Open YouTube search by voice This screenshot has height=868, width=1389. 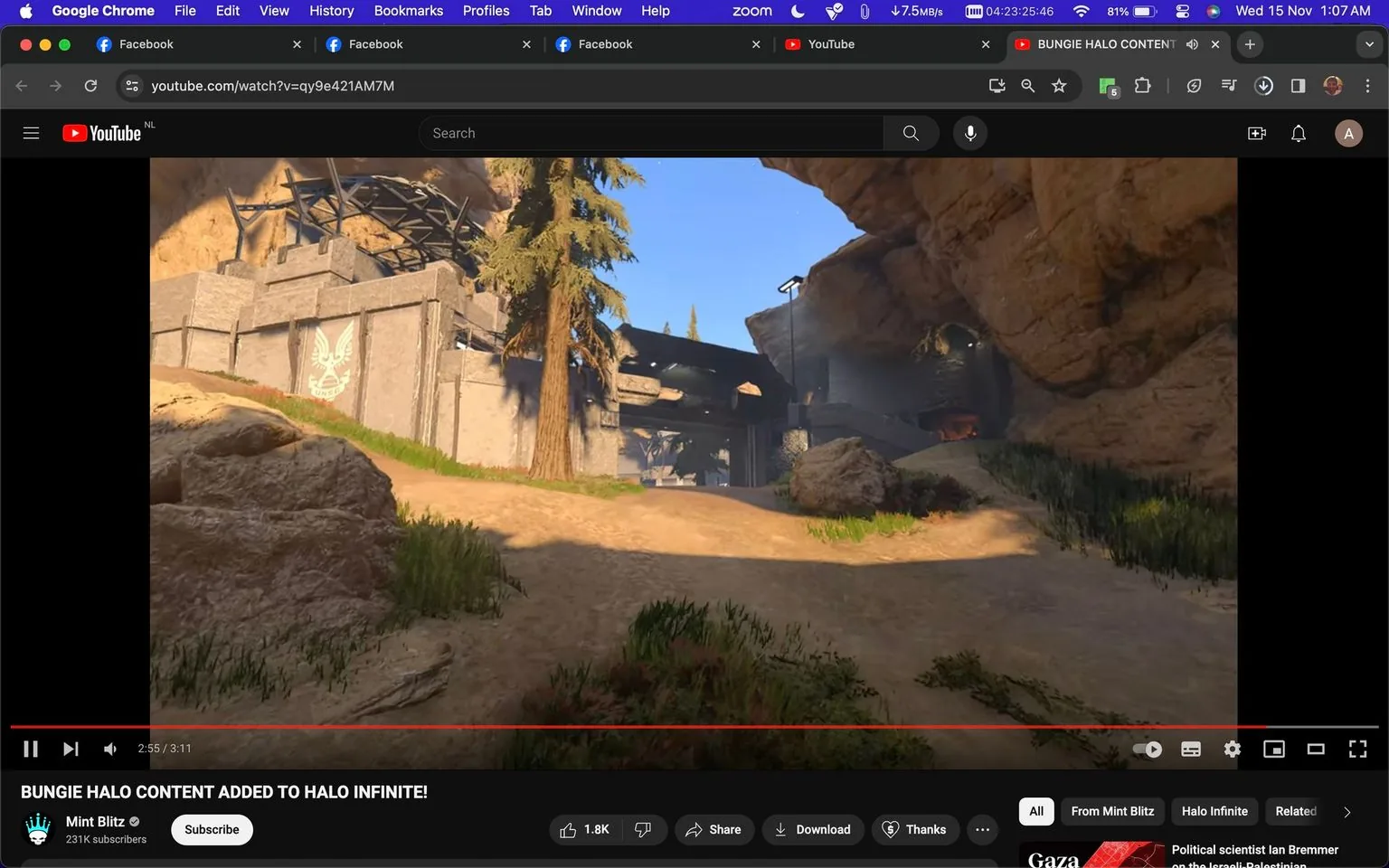969,133
